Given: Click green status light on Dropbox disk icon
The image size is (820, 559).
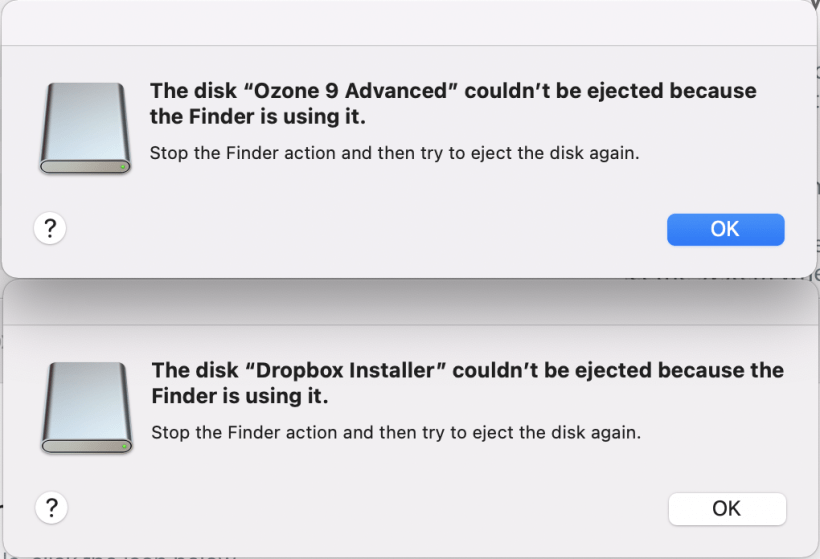Looking at the screenshot, I should 124,445.
